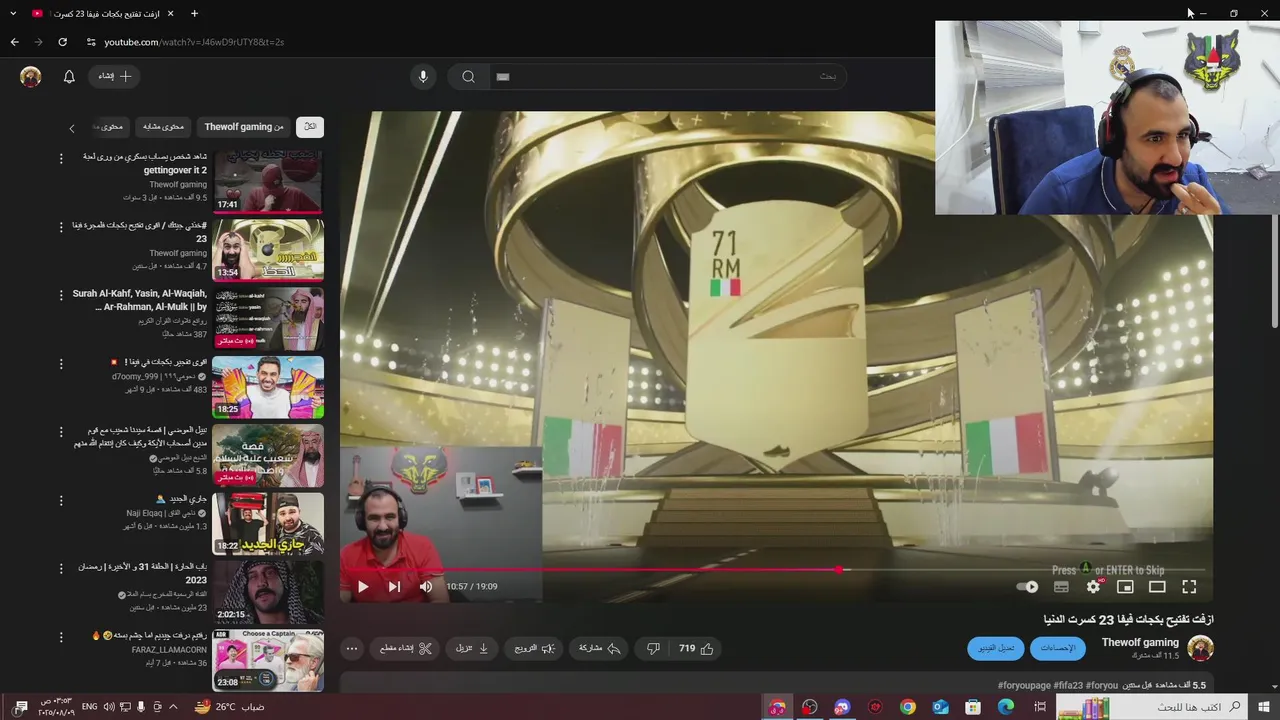1280x720 pixels.
Task: Reload the page
Action: pos(62,42)
